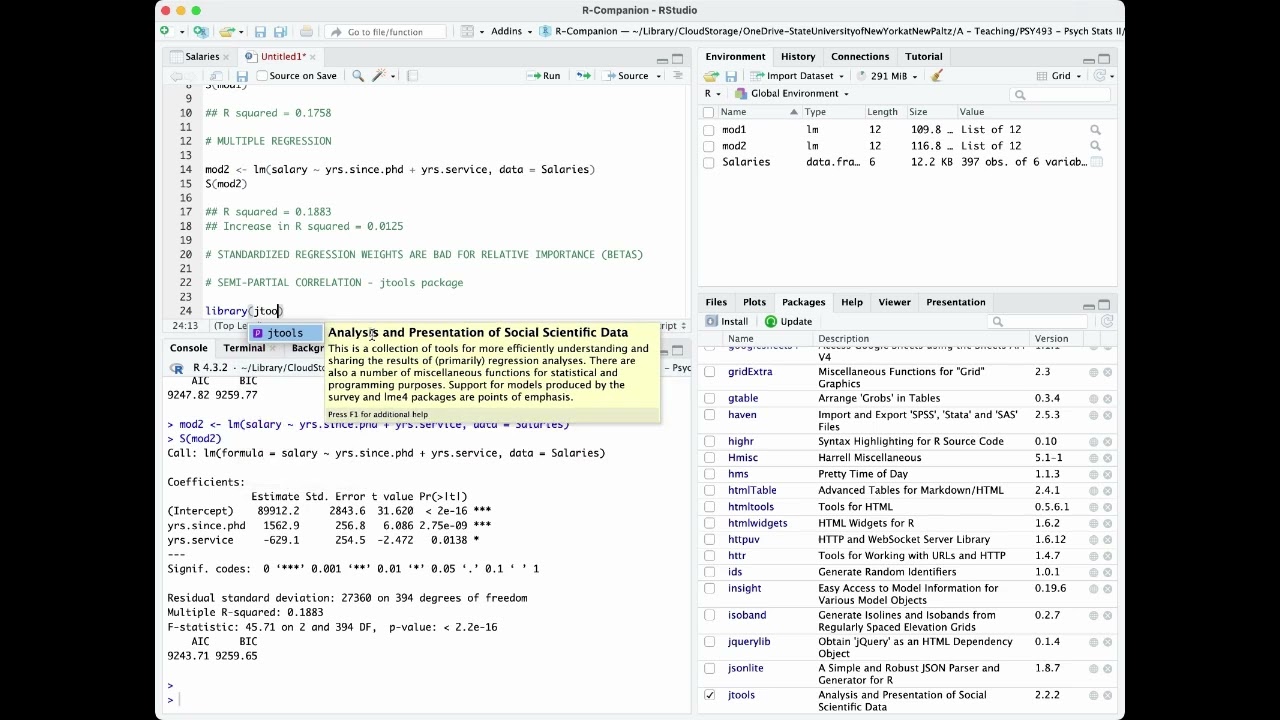
Task: Check the mod1 object checkbox
Action: tap(709, 130)
